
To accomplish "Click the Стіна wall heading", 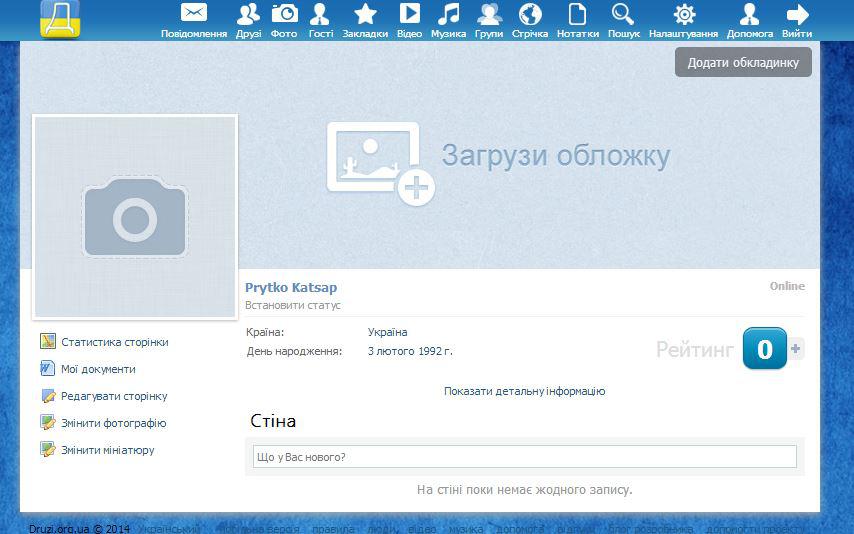I will tap(273, 421).
